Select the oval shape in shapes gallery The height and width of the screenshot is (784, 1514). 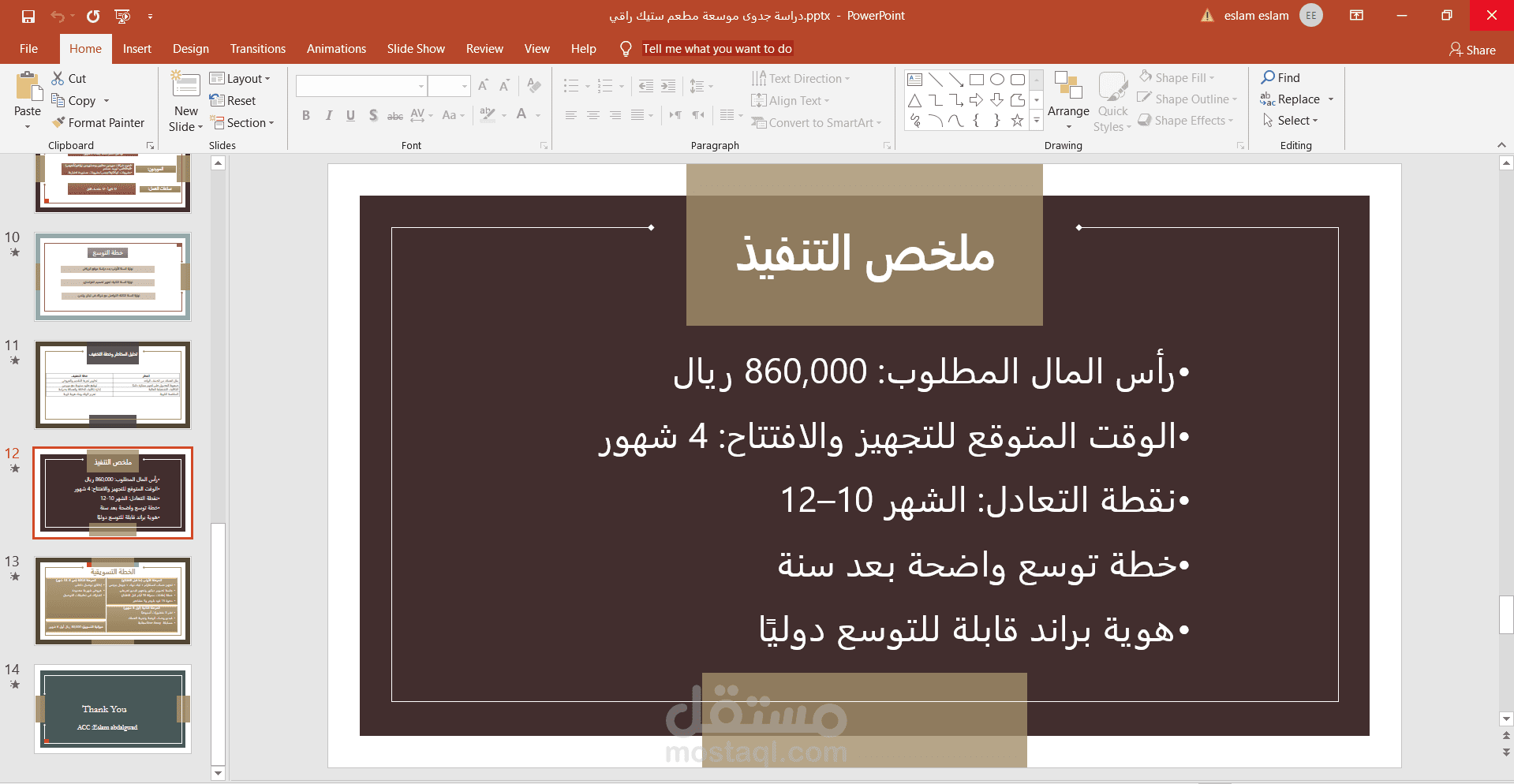pyautogui.click(x=997, y=79)
